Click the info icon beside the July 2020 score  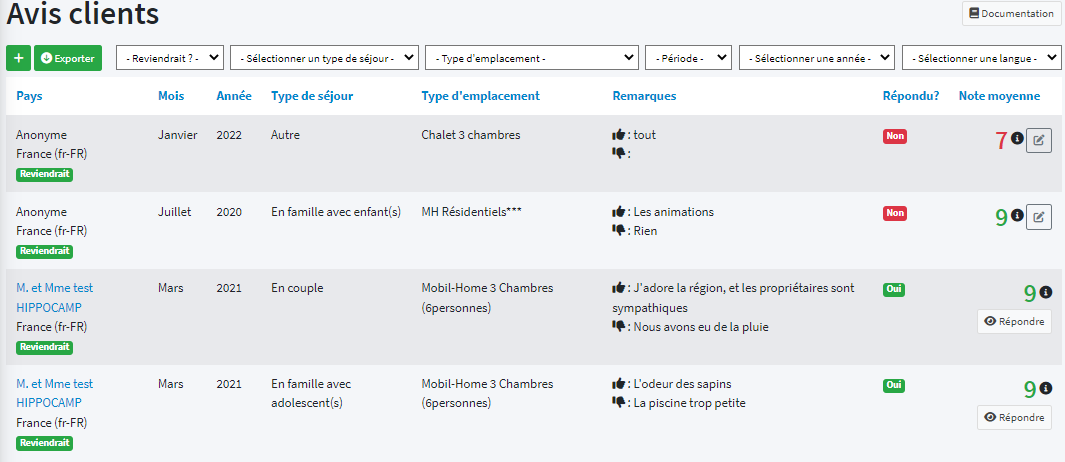click(x=1017, y=216)
